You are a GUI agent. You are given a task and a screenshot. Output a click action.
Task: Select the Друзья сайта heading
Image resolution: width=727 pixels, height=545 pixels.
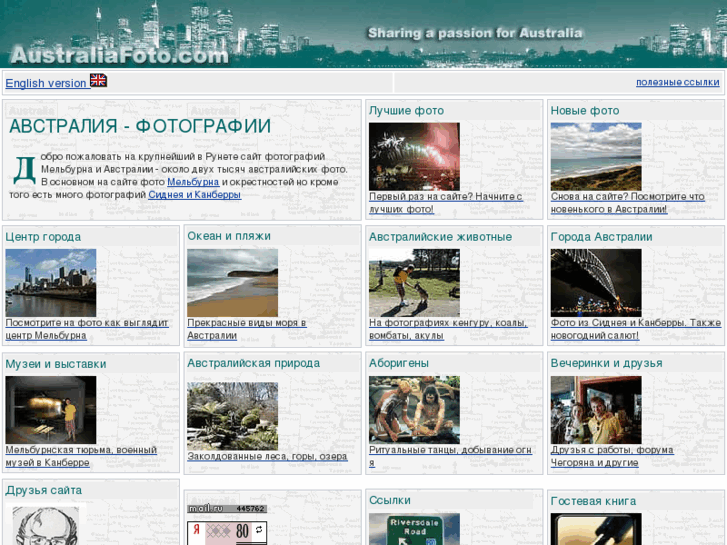pyautogui.click(x=44, y=490)
